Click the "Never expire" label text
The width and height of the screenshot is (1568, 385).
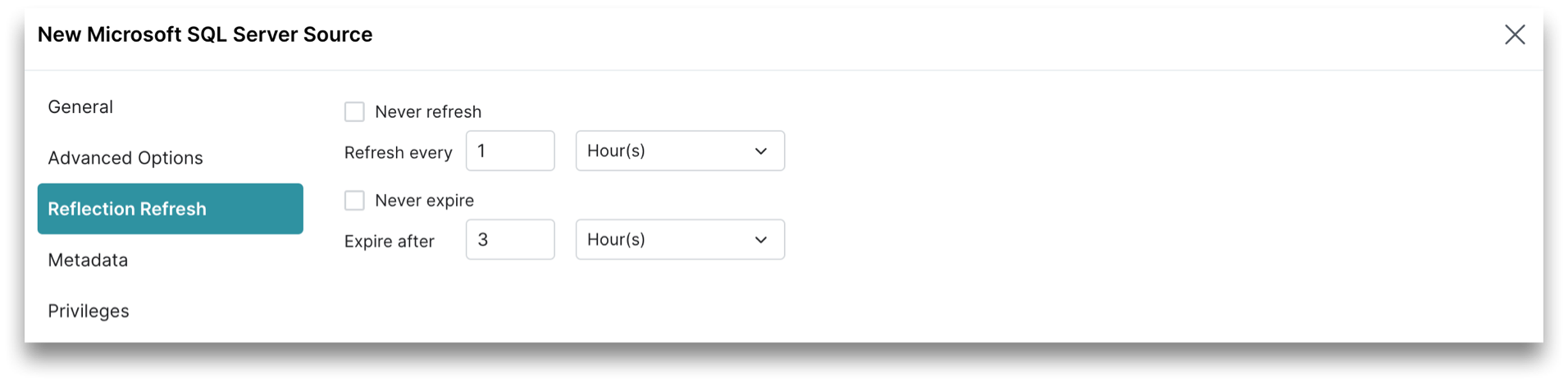pyautogui.click(x=424, y=201)
